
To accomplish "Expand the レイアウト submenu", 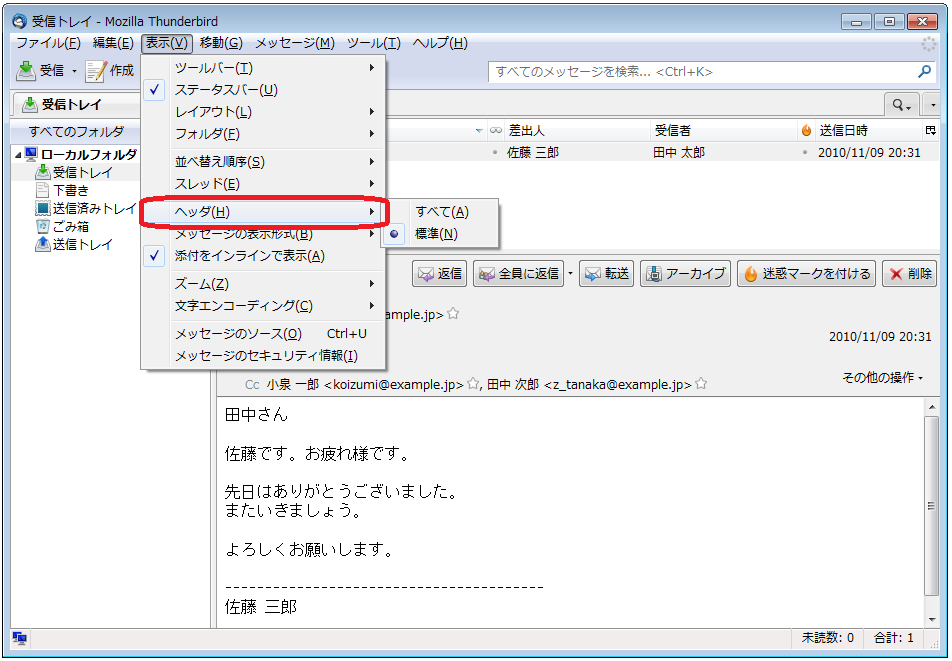I will click(x=263, y=112).
